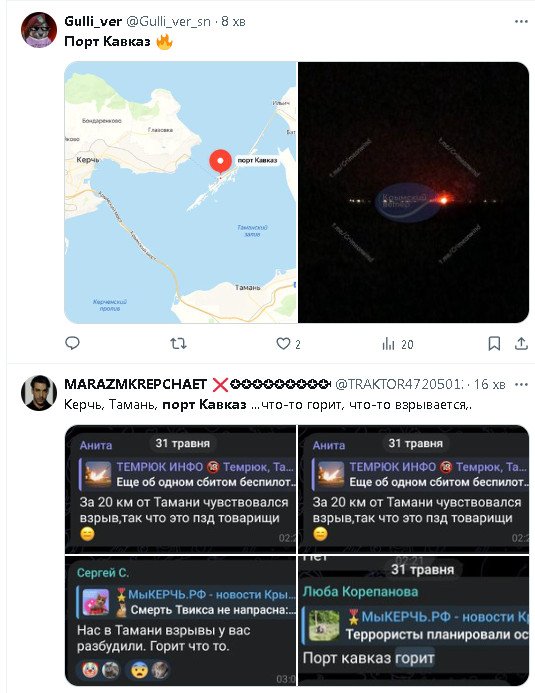Open the top-left Анита chat screenshot

click(x=180, y=489)
